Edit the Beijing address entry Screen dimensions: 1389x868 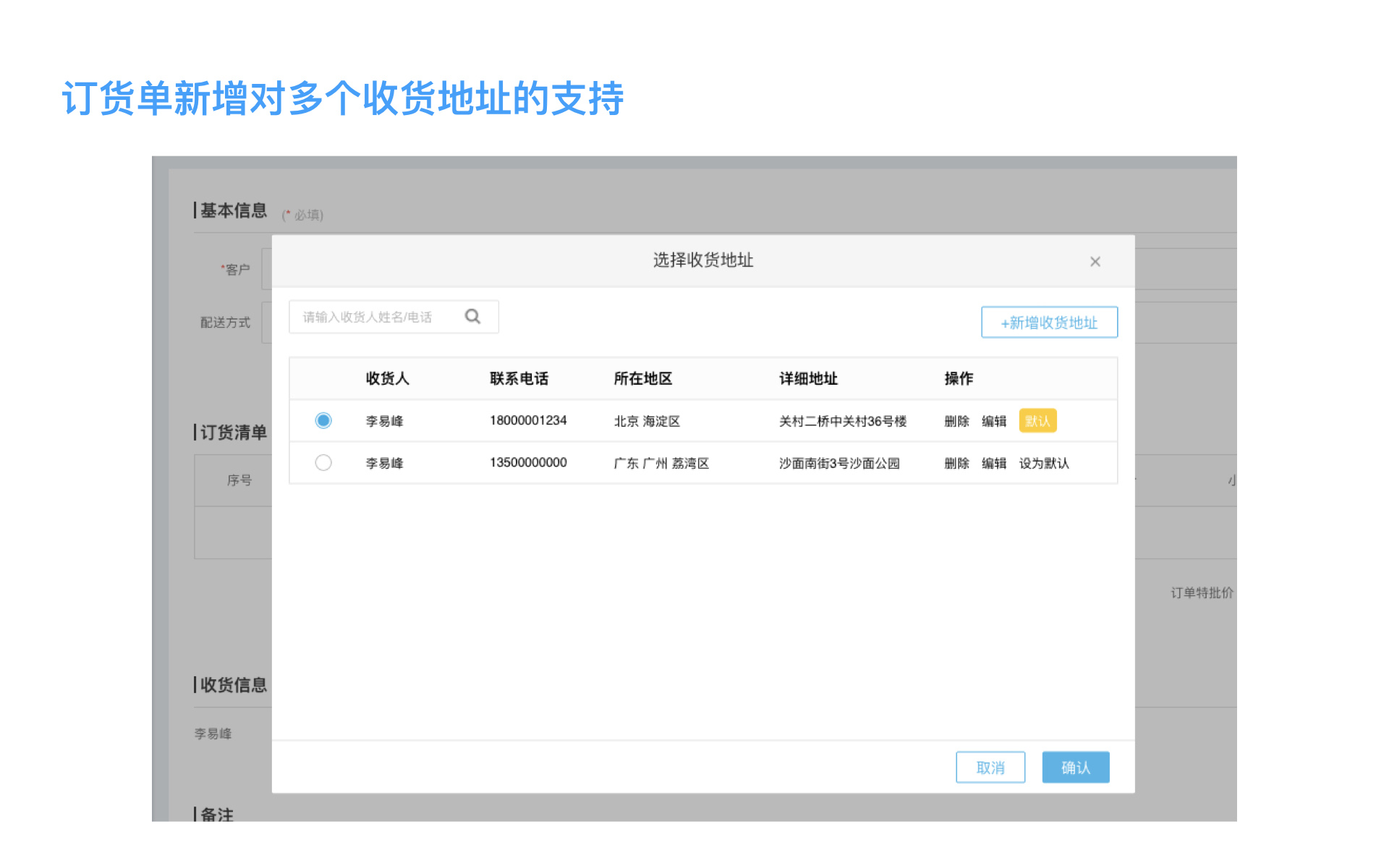tap(993, 421)
